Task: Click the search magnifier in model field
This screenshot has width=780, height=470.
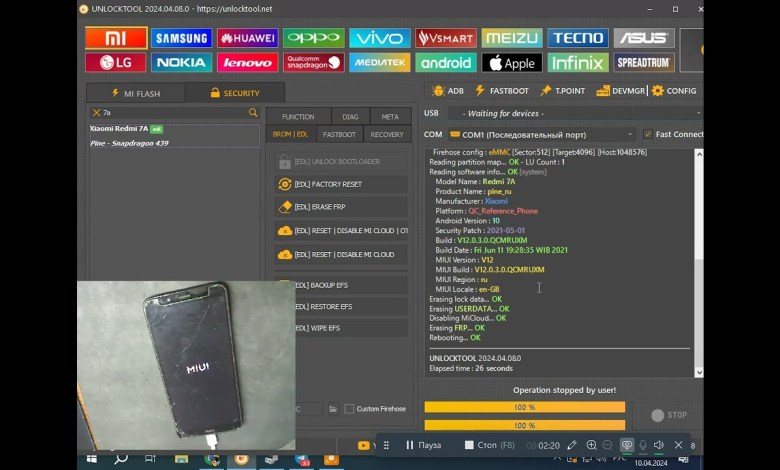Action: [253, 113]
